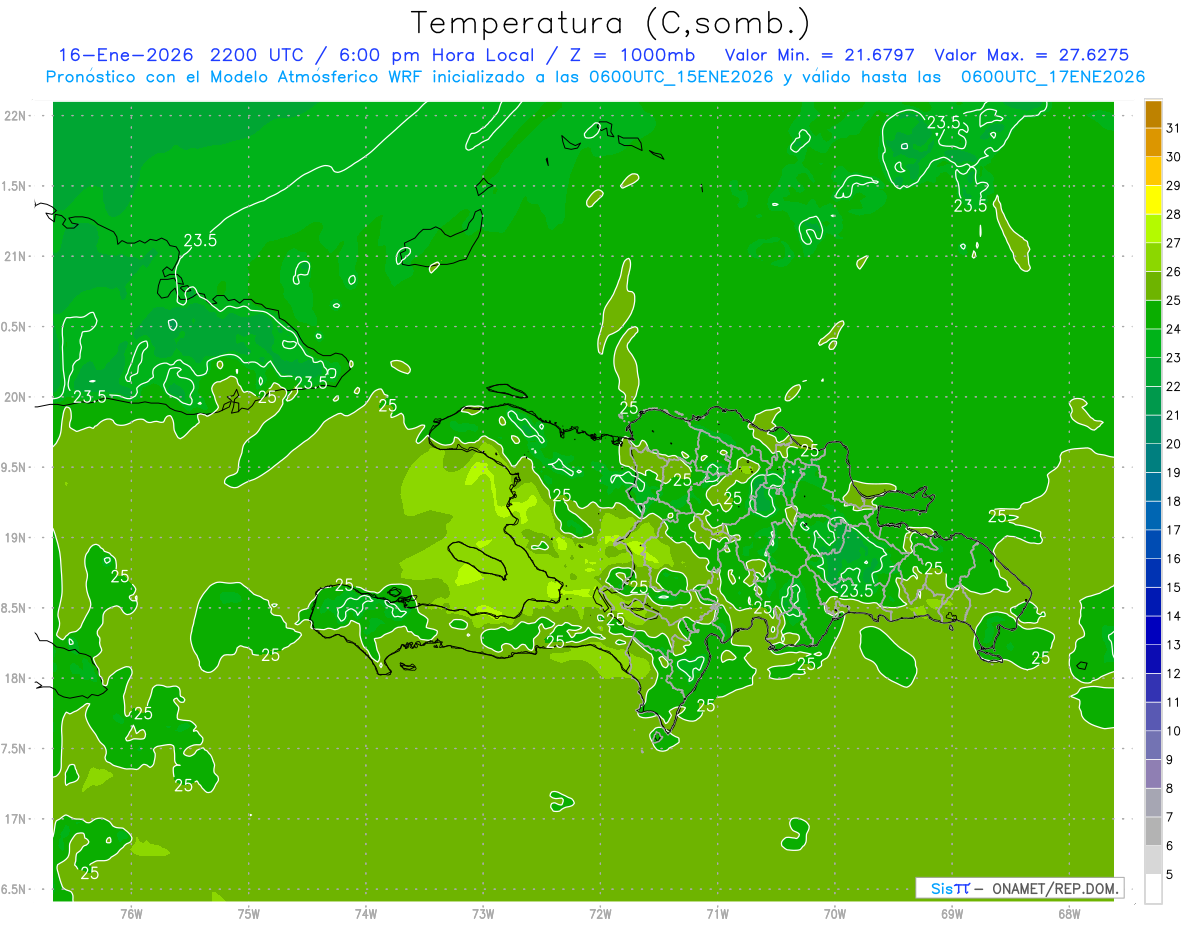The height and width of the screenshot is (927, 1200).
Task: Click the blue legend swatch between 16 and 17
Action: click(1153, 545)
